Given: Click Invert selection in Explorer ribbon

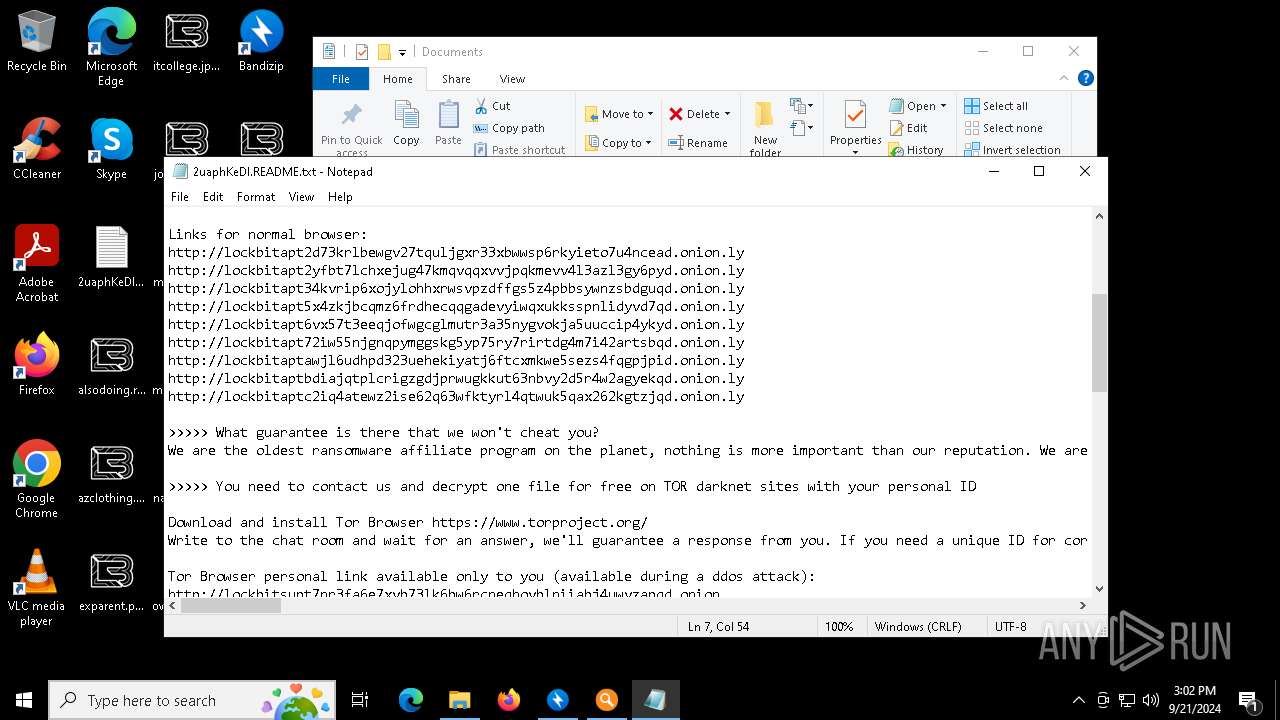Looking at the screenshot, I should click(x=1012, y=150).
